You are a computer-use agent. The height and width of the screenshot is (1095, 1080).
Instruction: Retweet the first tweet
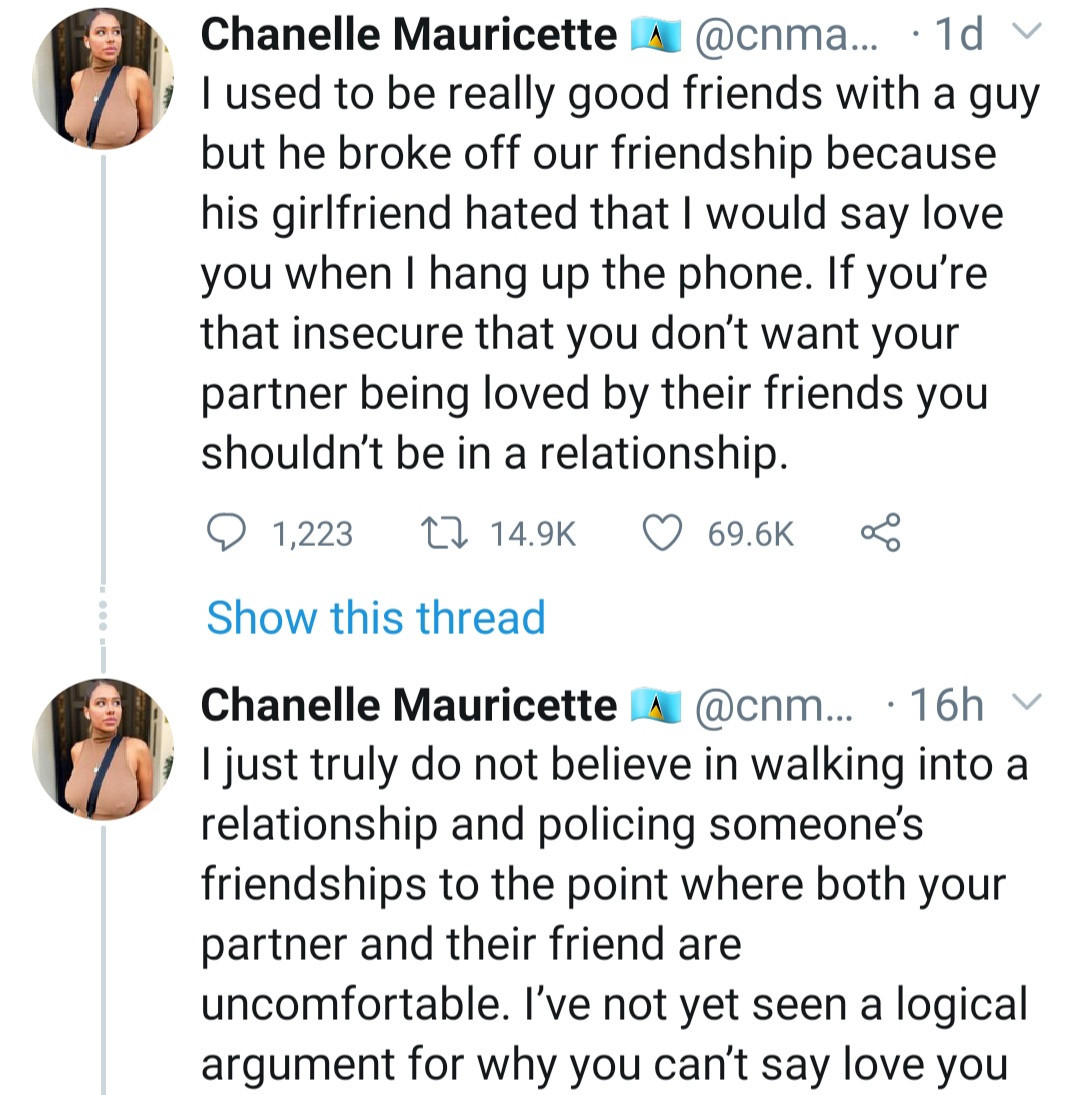(444, 533)
